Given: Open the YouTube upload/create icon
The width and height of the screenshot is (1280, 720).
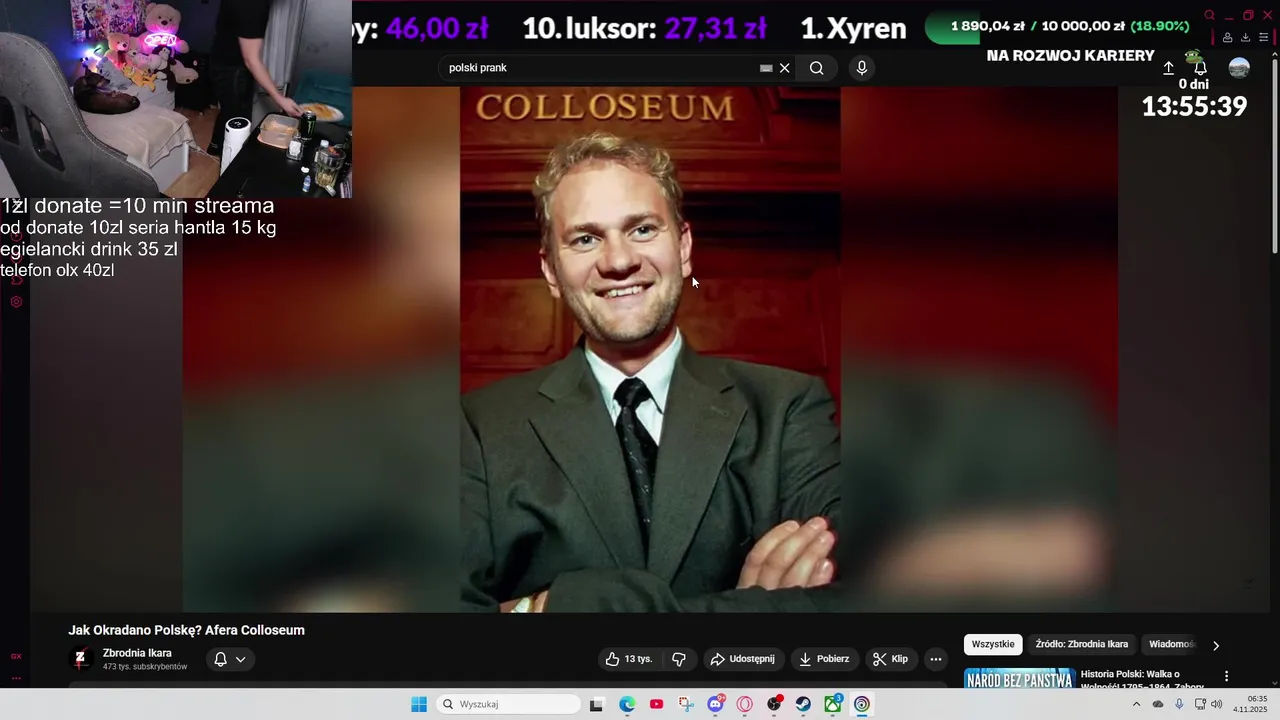Looking at the screenshot, I should coord(1168,68).
